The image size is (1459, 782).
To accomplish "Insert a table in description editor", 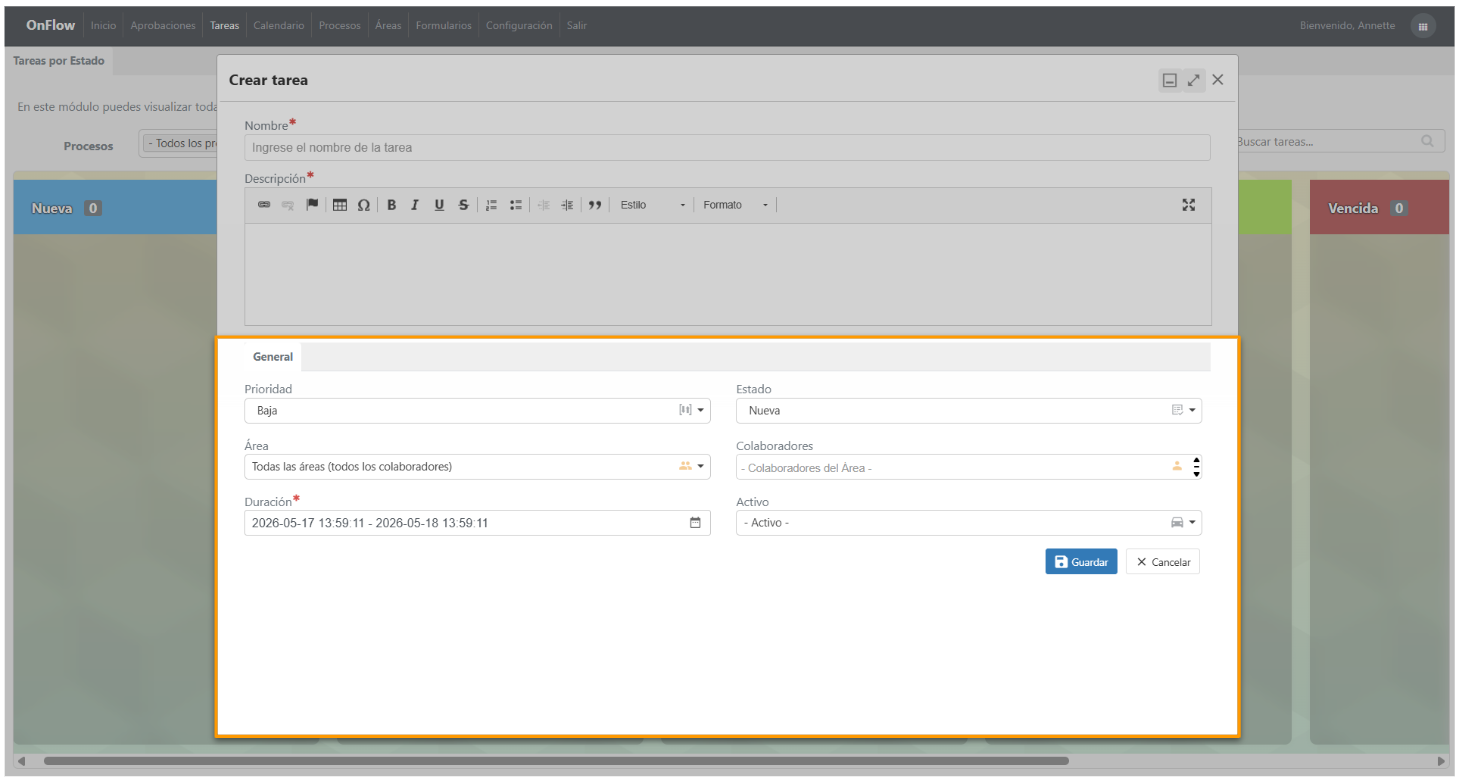I will point(340,205).
